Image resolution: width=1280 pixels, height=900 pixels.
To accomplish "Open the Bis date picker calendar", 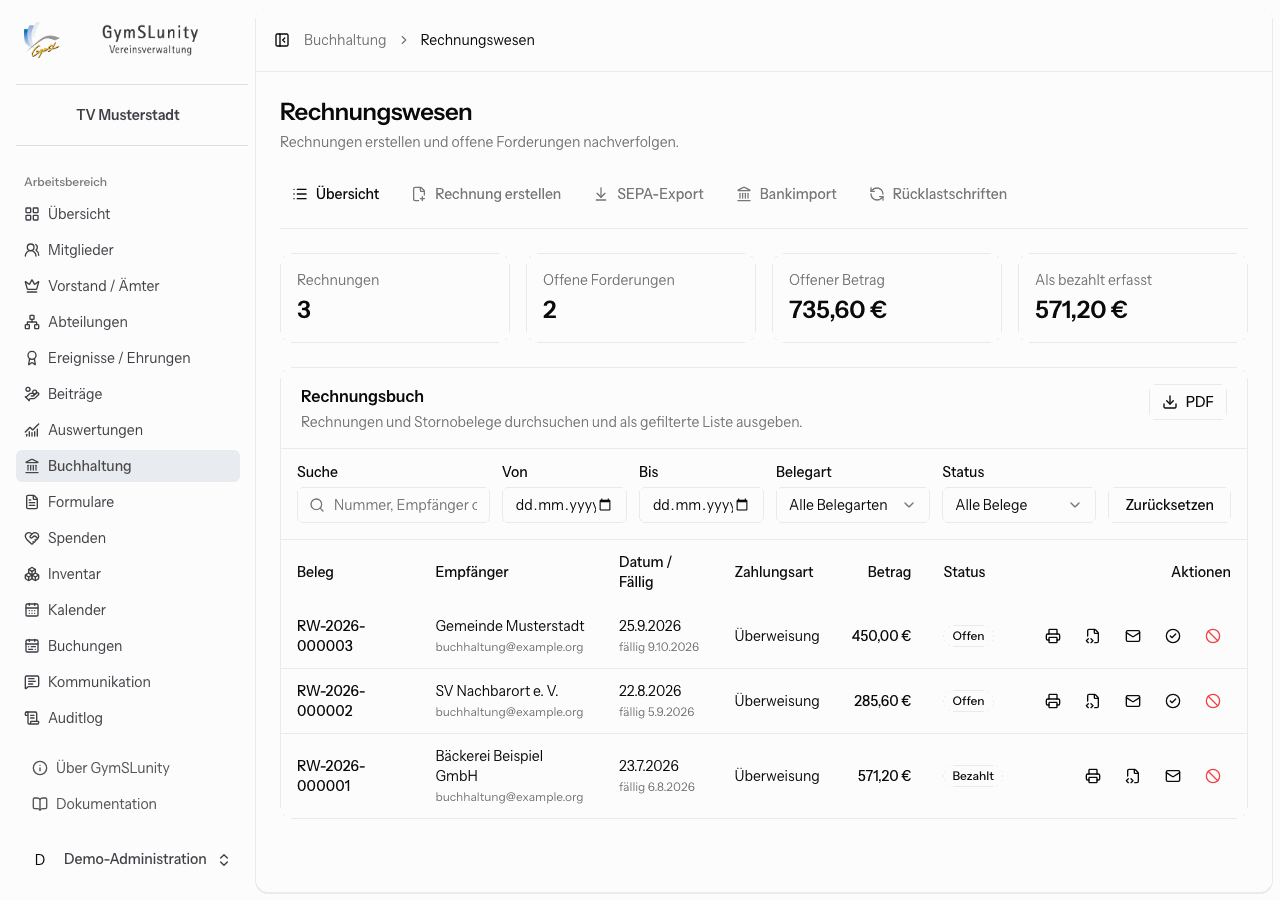I will 742,505.
